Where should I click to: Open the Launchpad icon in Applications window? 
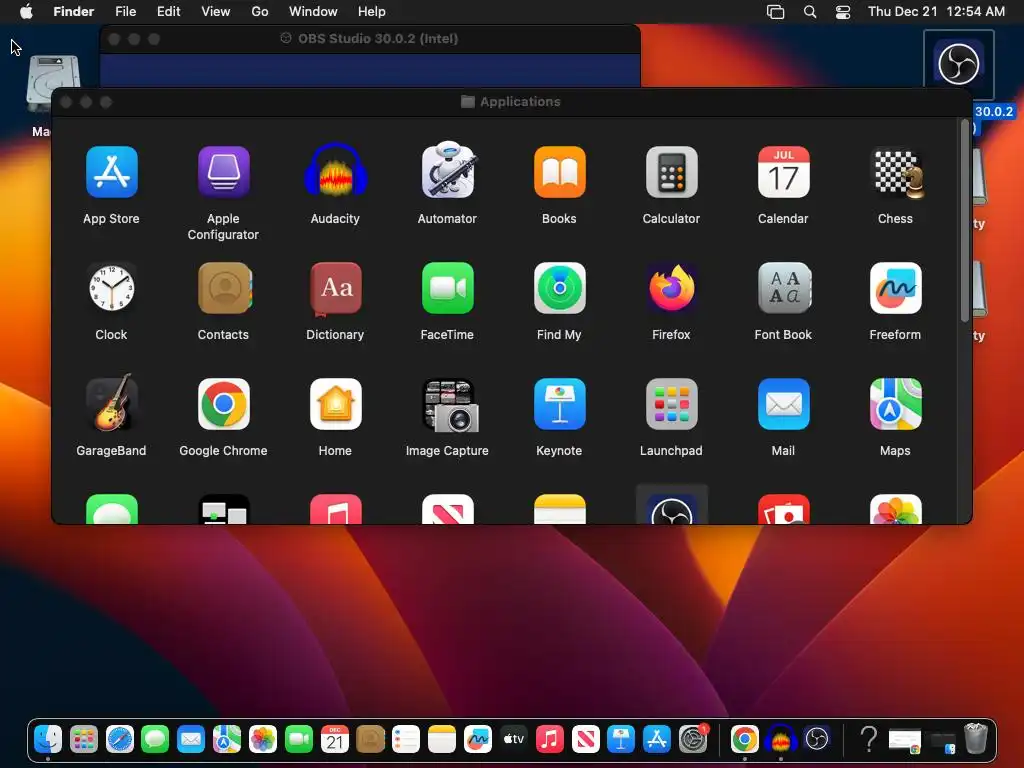(671, 404)
